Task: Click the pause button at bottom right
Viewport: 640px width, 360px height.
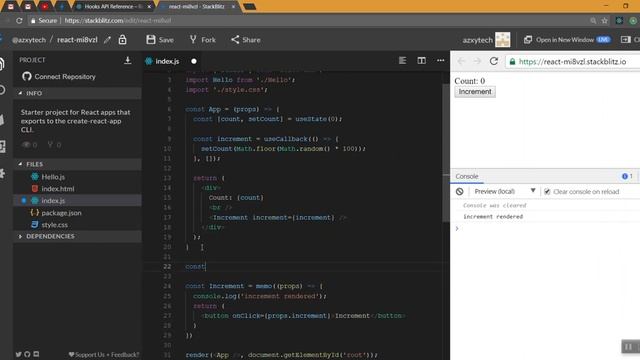Action: (x=629, y=347)
